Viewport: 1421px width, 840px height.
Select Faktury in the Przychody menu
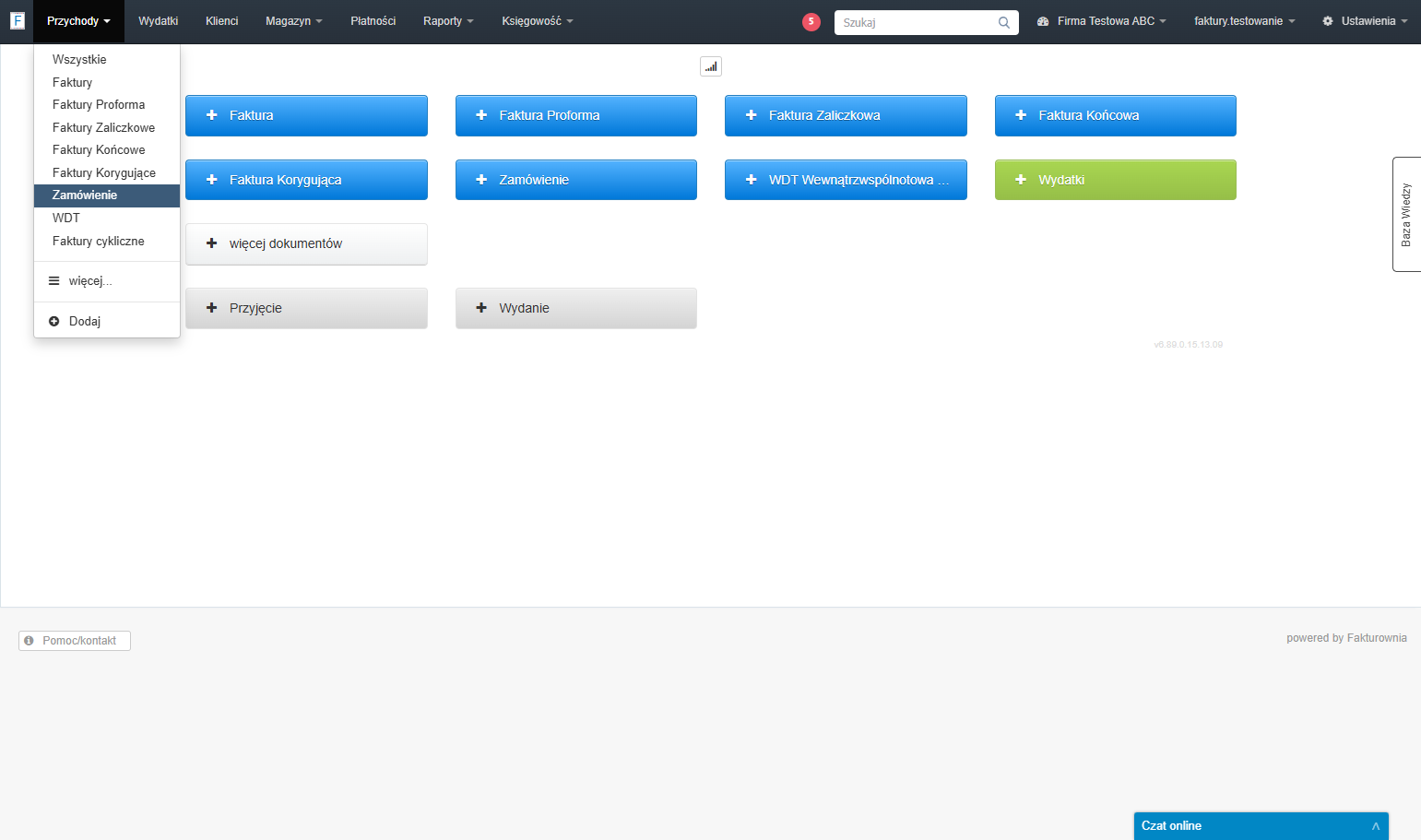[x=107, y=82]
